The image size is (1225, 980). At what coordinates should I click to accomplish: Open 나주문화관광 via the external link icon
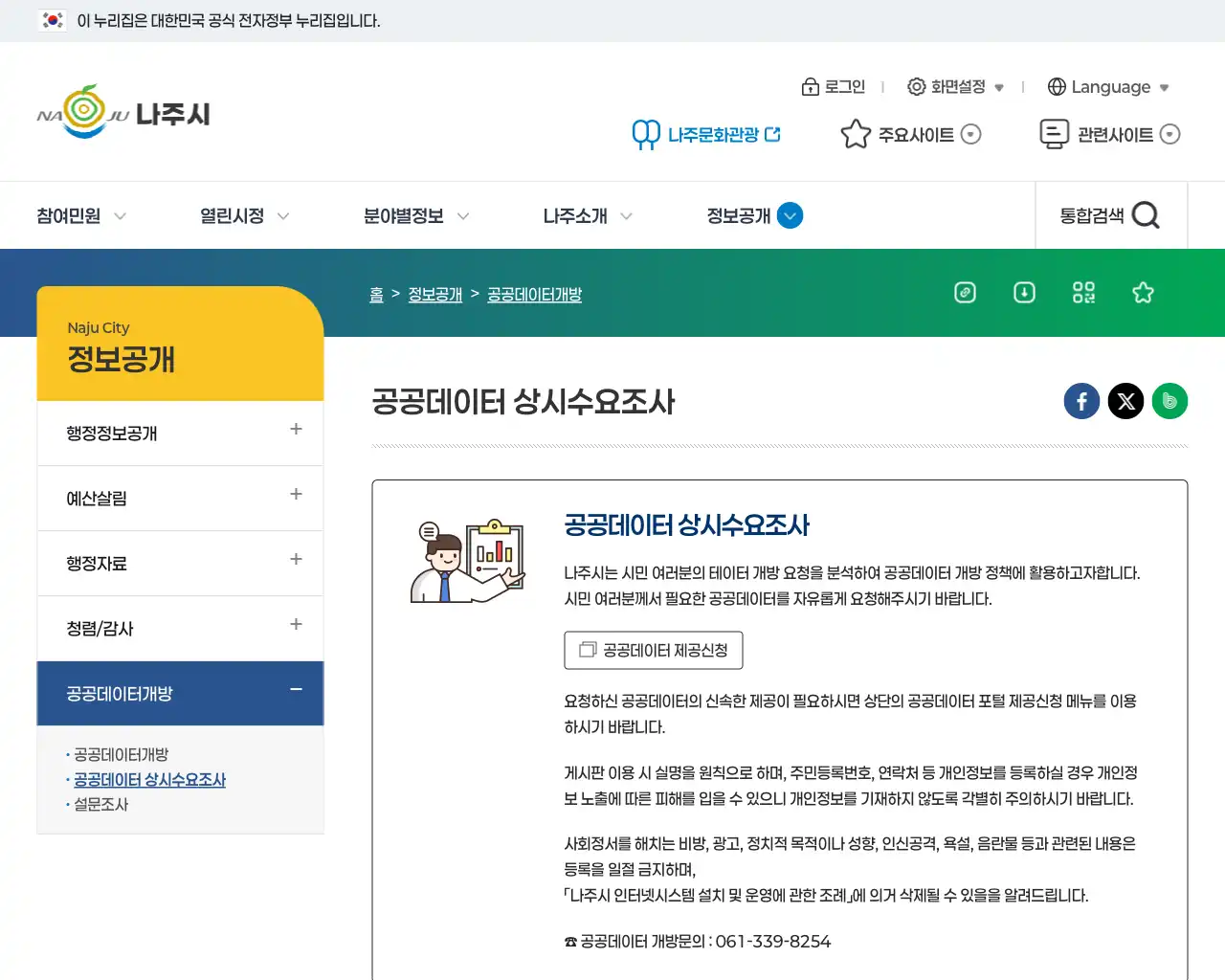click(773, 134)
